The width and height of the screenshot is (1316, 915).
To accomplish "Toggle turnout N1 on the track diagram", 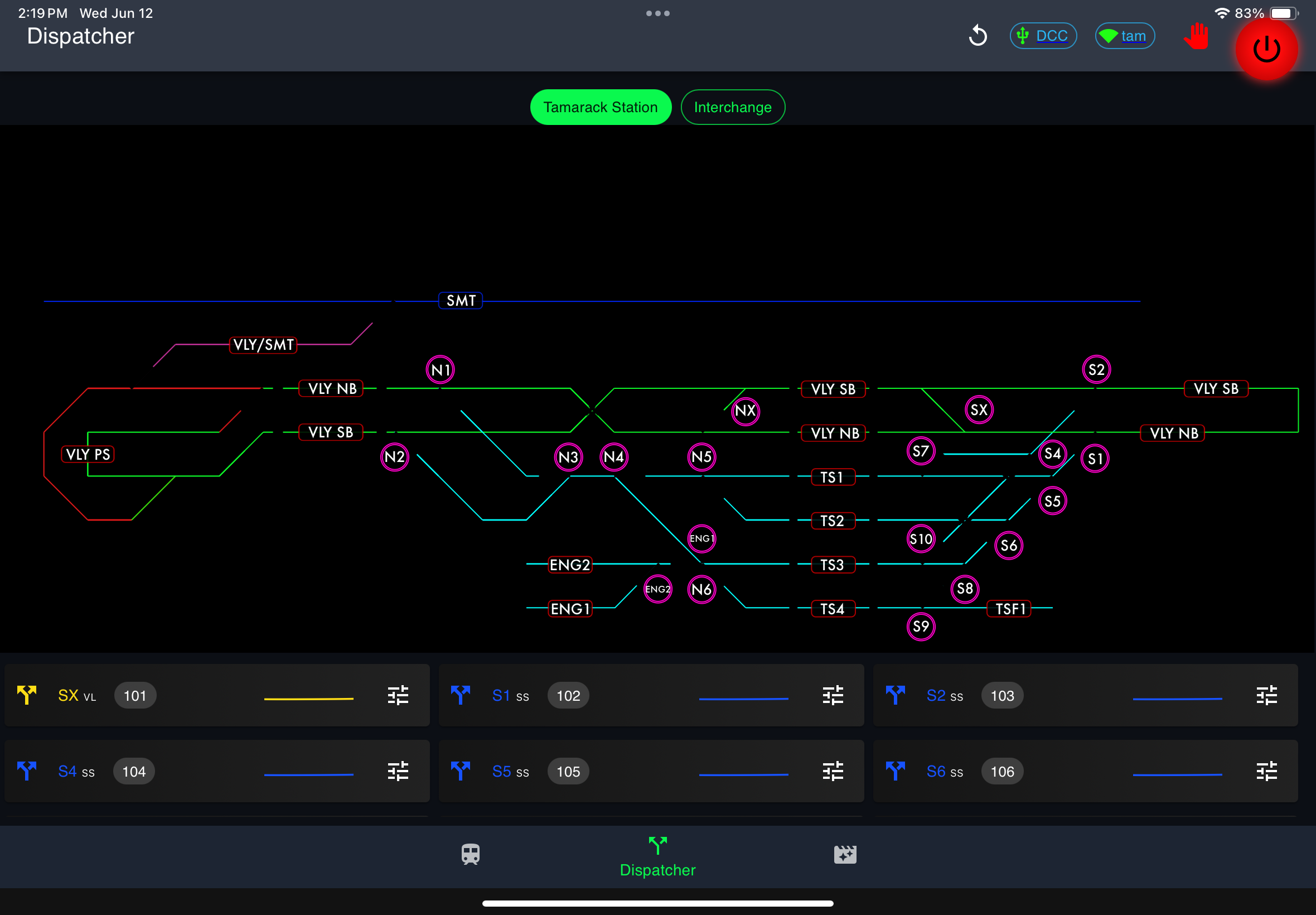I will pos(440,370).
